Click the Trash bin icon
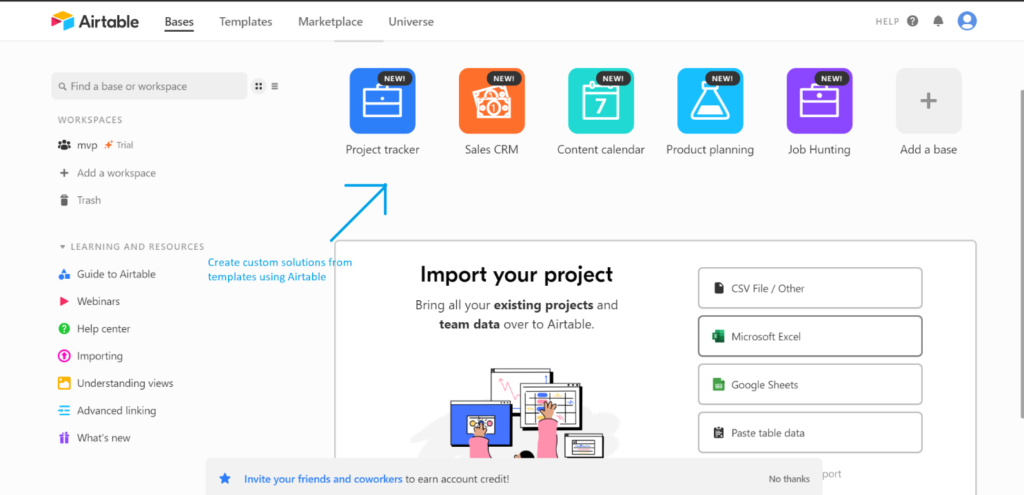1024x495 pixels. [x=64, y=200]
